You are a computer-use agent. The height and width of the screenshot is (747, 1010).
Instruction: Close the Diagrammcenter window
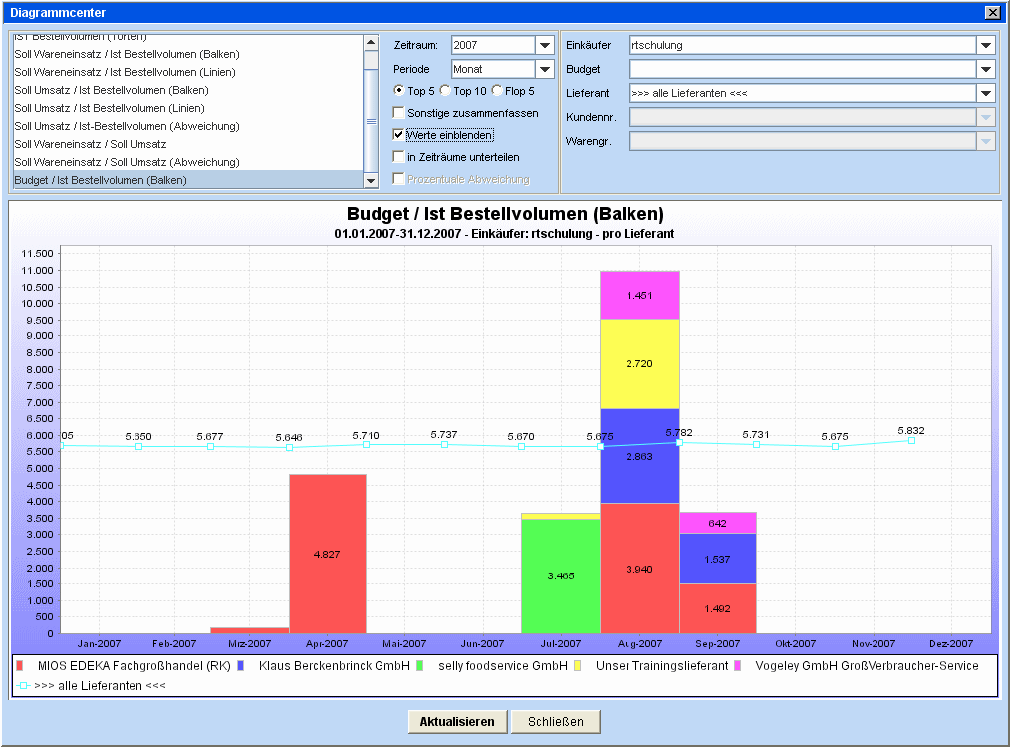tap(992, 13)
